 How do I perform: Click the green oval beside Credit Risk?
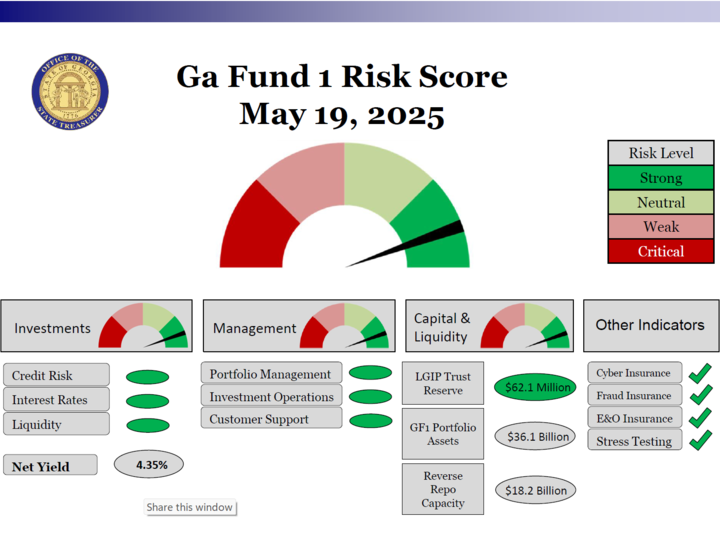pos(147,377)
